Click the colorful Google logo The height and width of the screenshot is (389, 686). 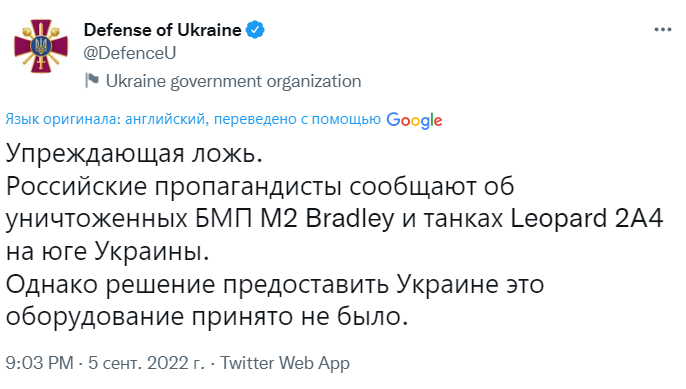(x=414, y=120)
